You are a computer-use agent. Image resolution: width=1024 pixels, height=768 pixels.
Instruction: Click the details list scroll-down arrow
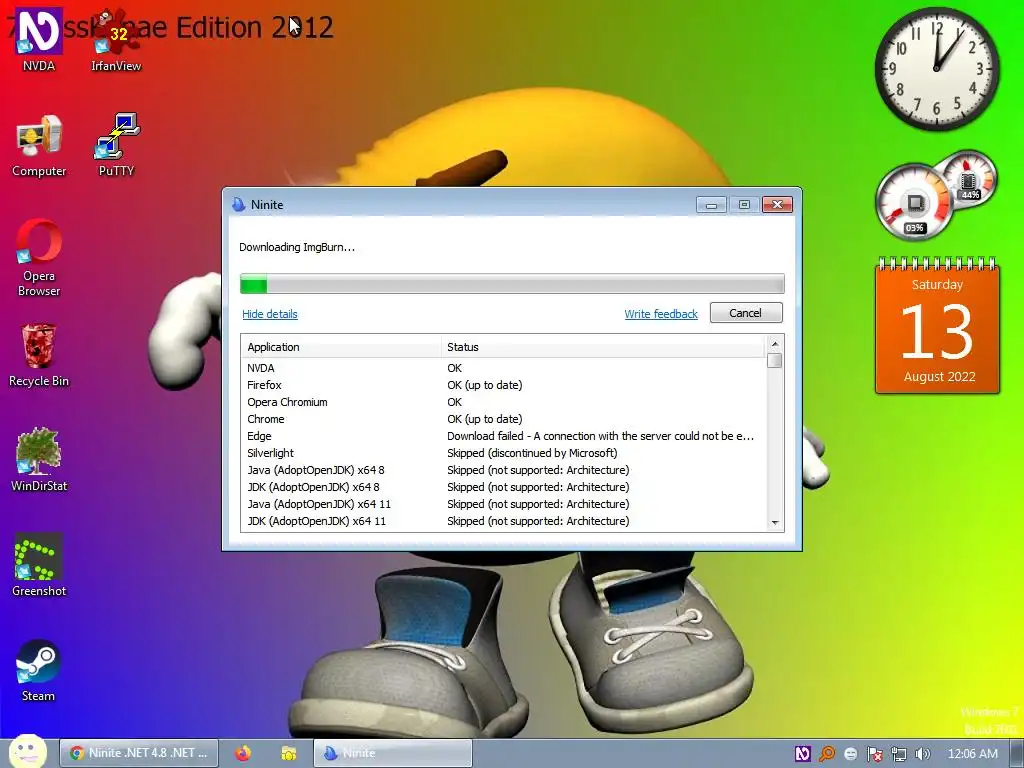pos(775,522)
